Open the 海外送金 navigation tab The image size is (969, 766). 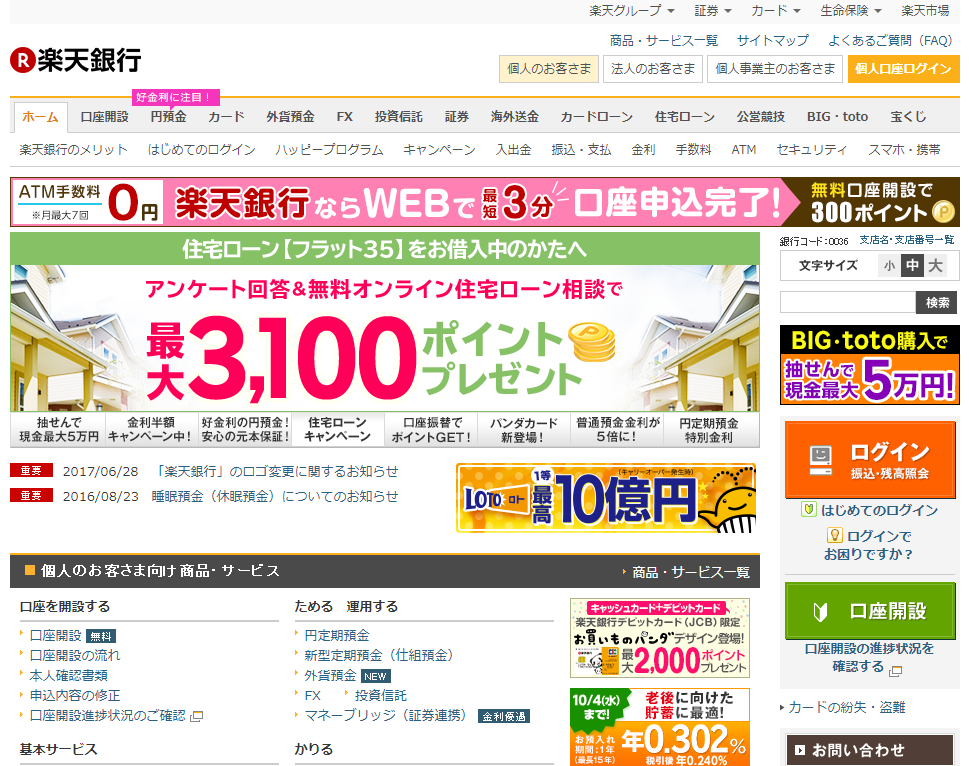coord(515,117)
